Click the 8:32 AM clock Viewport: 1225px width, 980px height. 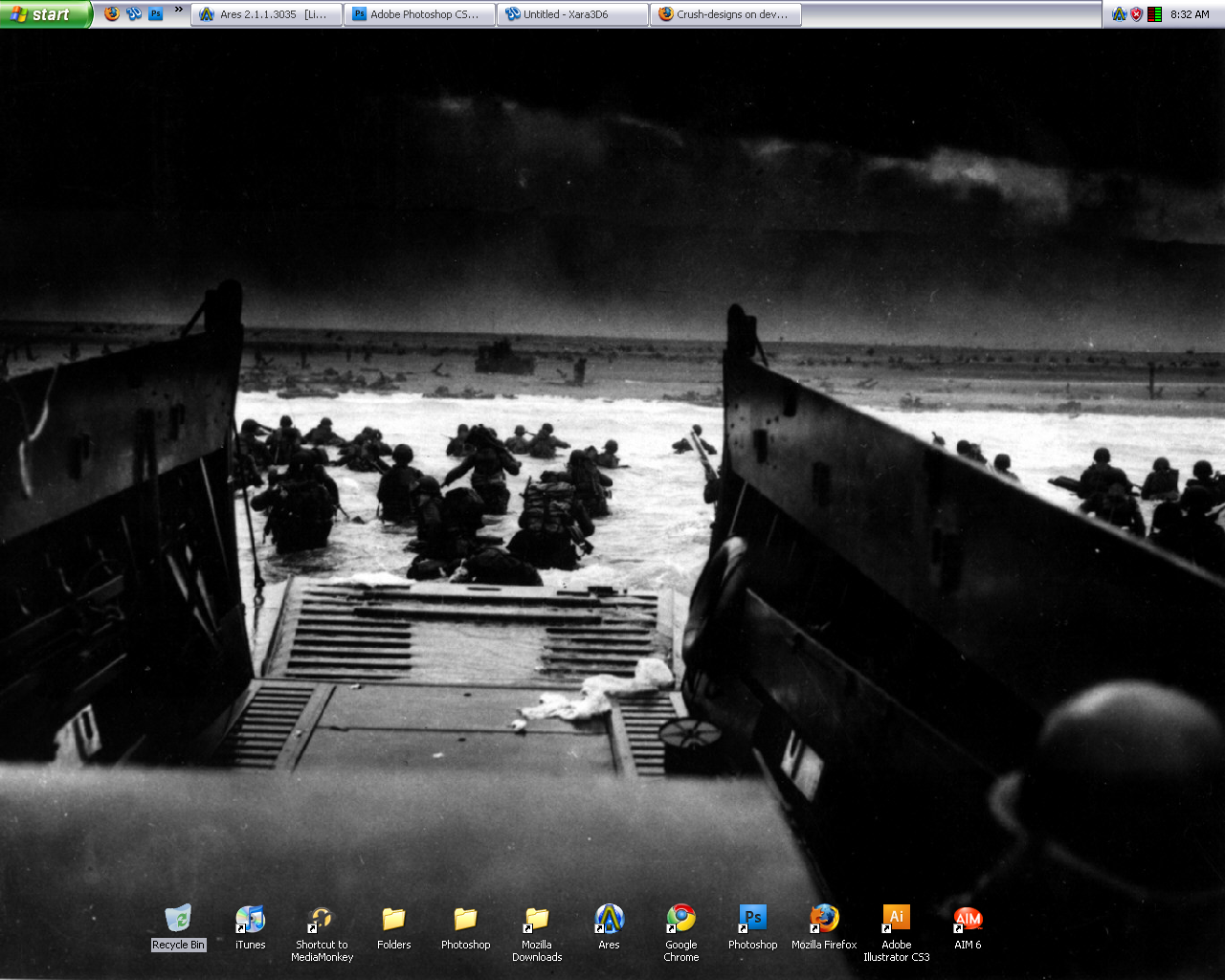(x=1190, y=14)
